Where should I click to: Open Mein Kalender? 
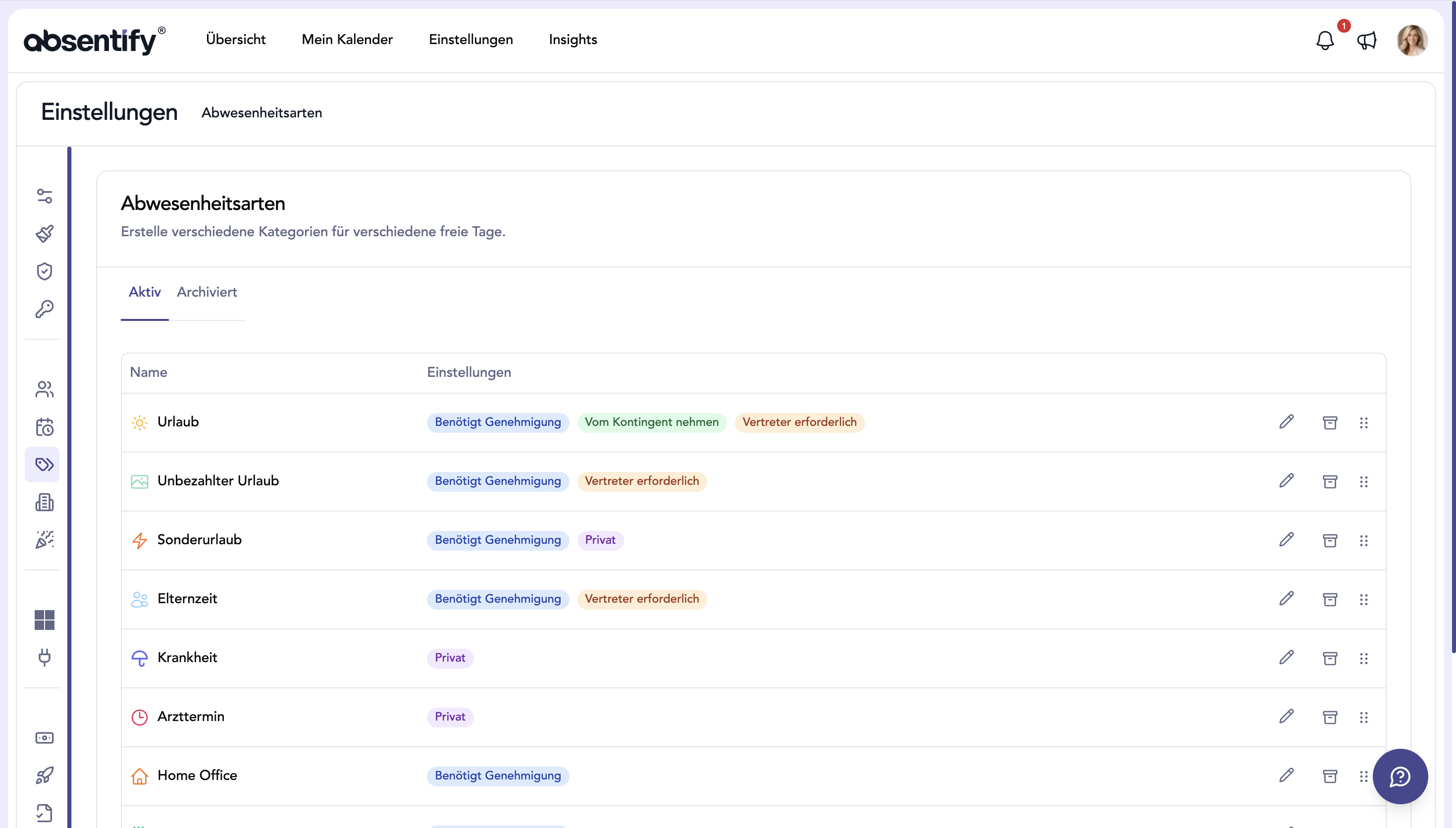tap(347, 39)
